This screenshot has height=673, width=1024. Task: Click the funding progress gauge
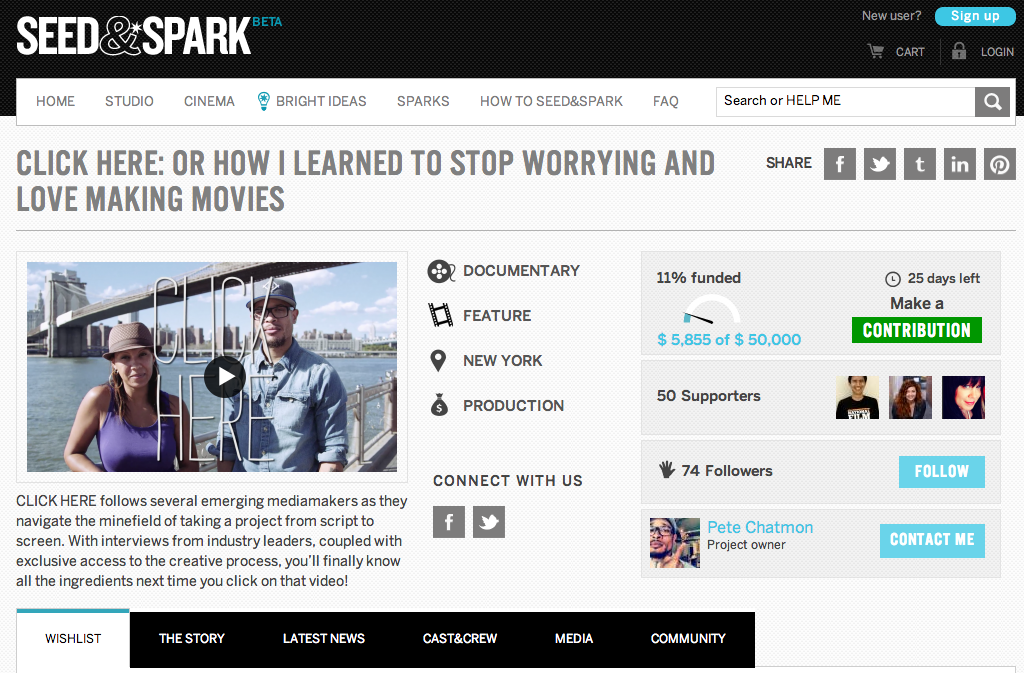coord(711,309)
